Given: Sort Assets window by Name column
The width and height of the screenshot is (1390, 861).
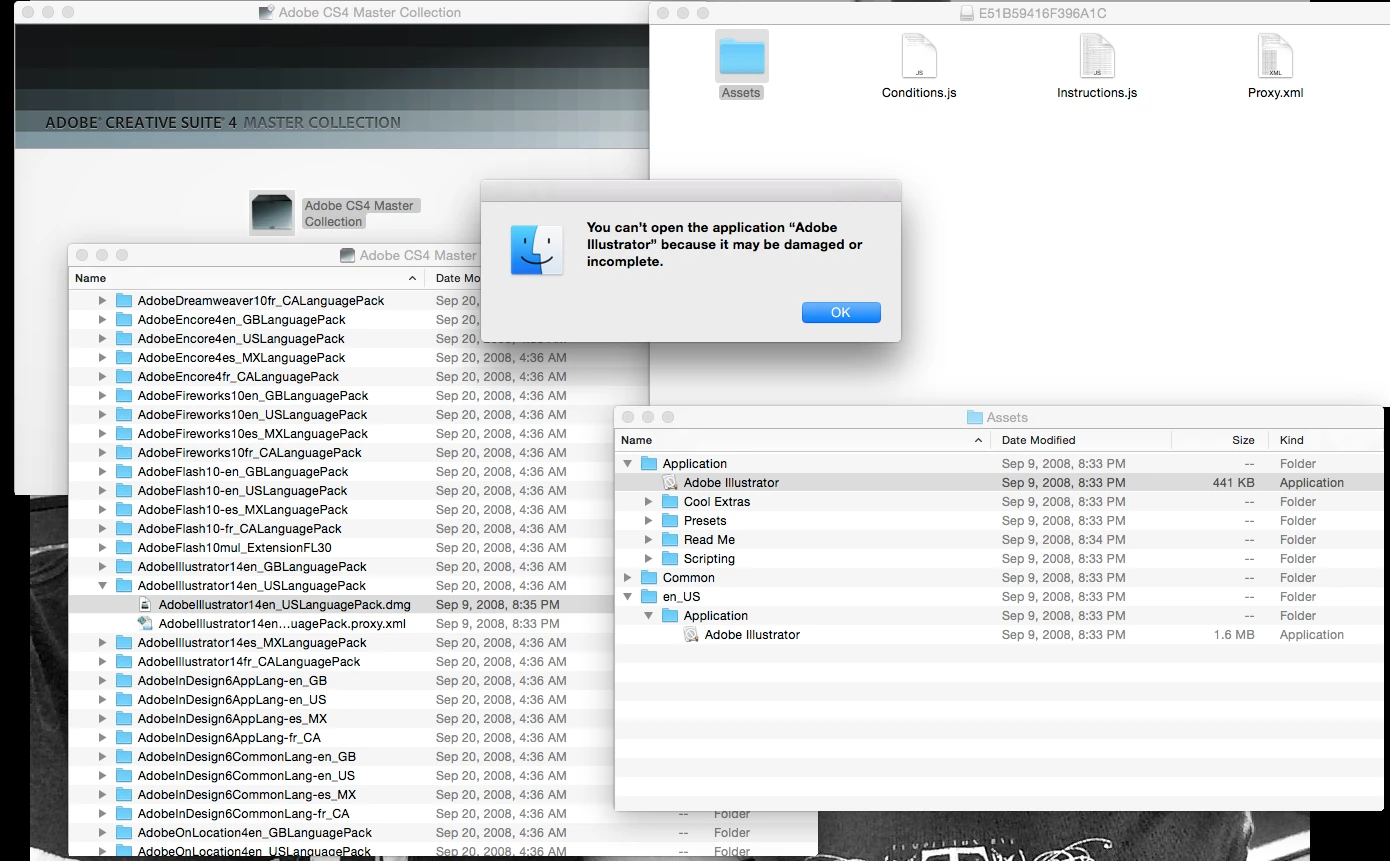Looking at the screenshot, I should pos(804,440).
